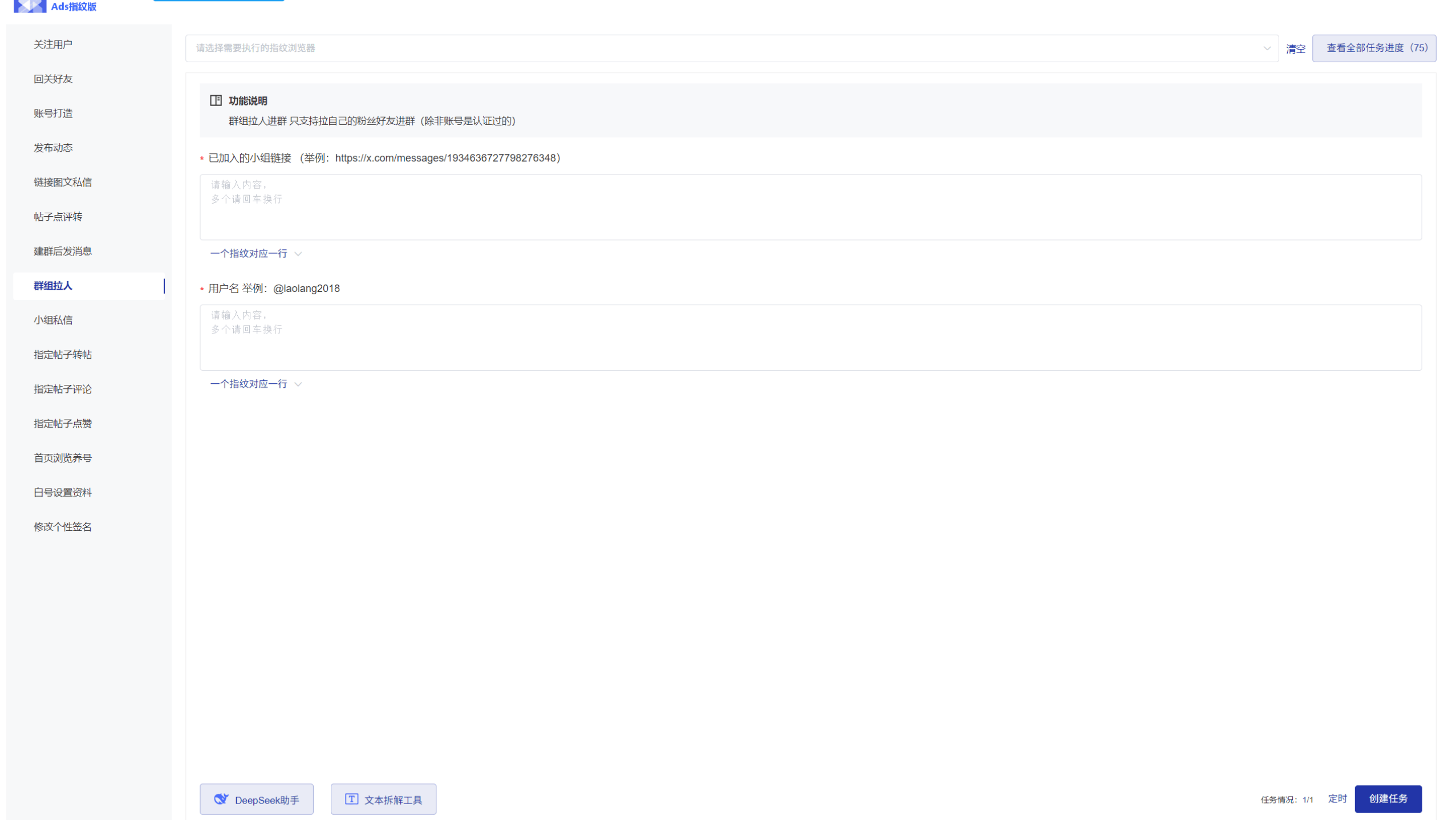1456x820 pixels.
Task: Click the 功能说明 book icon
Action: click(216, 101)
